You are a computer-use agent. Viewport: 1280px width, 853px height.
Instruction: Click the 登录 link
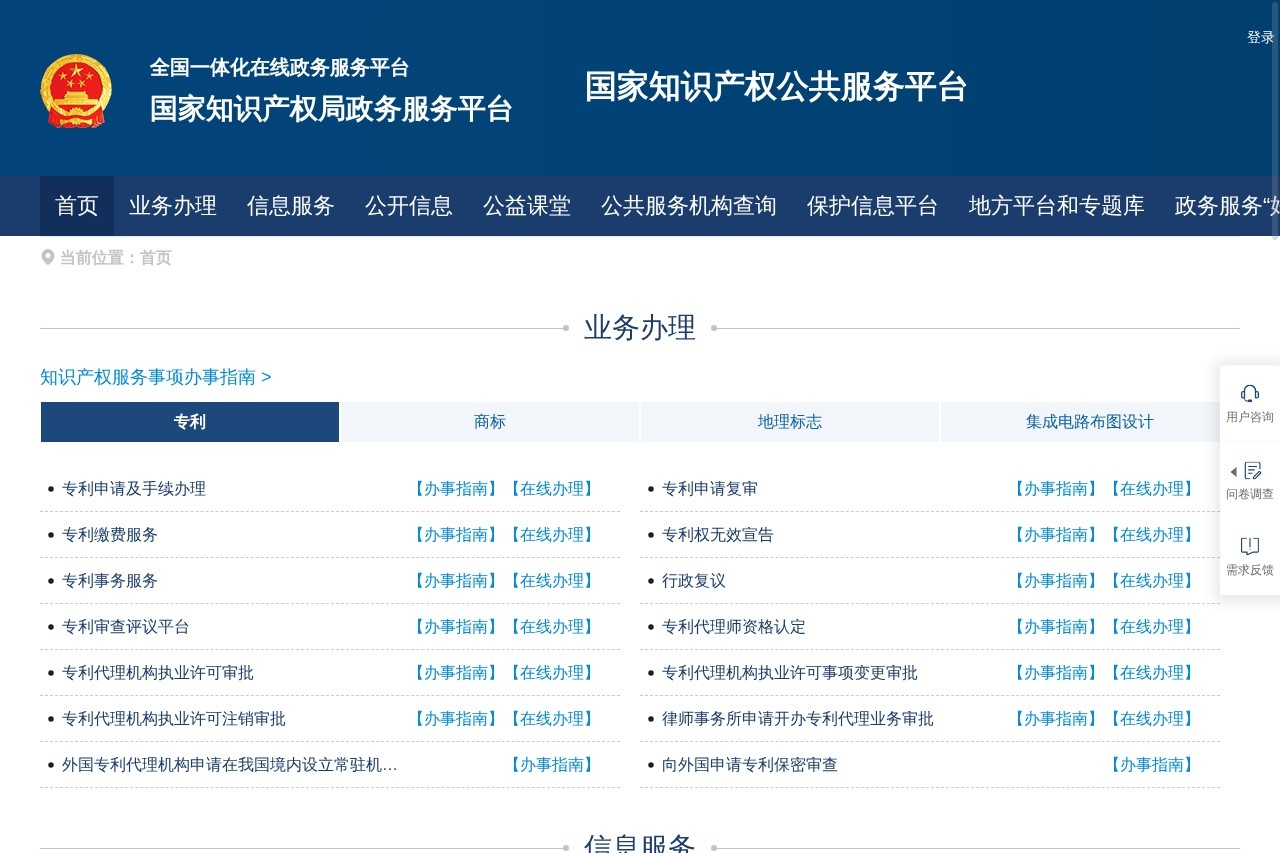[1259, 37]
